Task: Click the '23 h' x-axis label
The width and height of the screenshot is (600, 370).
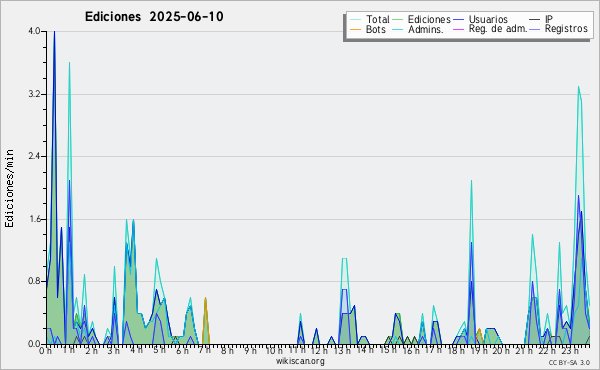Action: tap(569, 350)
